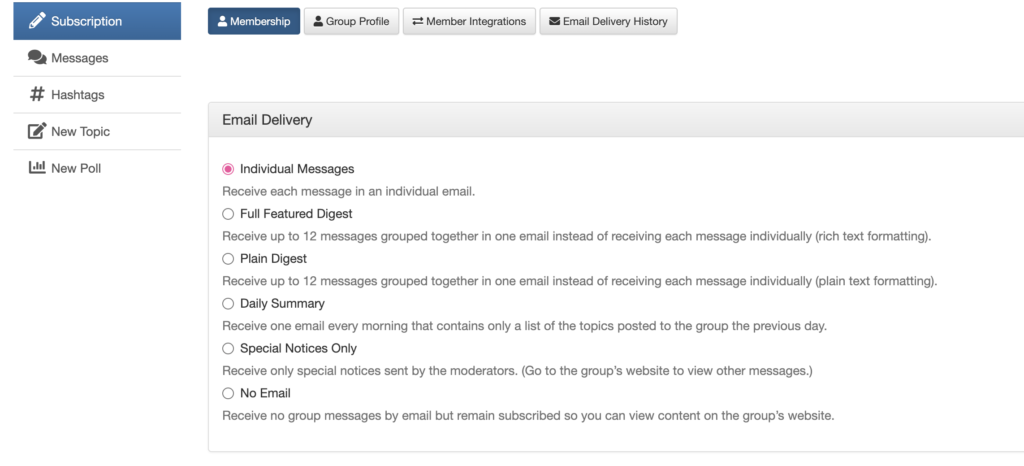Switch to the Email Delivery History tab

[x=608, y=22]
